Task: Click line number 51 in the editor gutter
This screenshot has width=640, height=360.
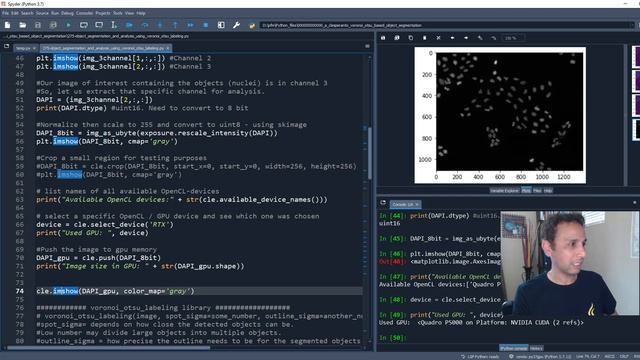Action: (20, 100)
